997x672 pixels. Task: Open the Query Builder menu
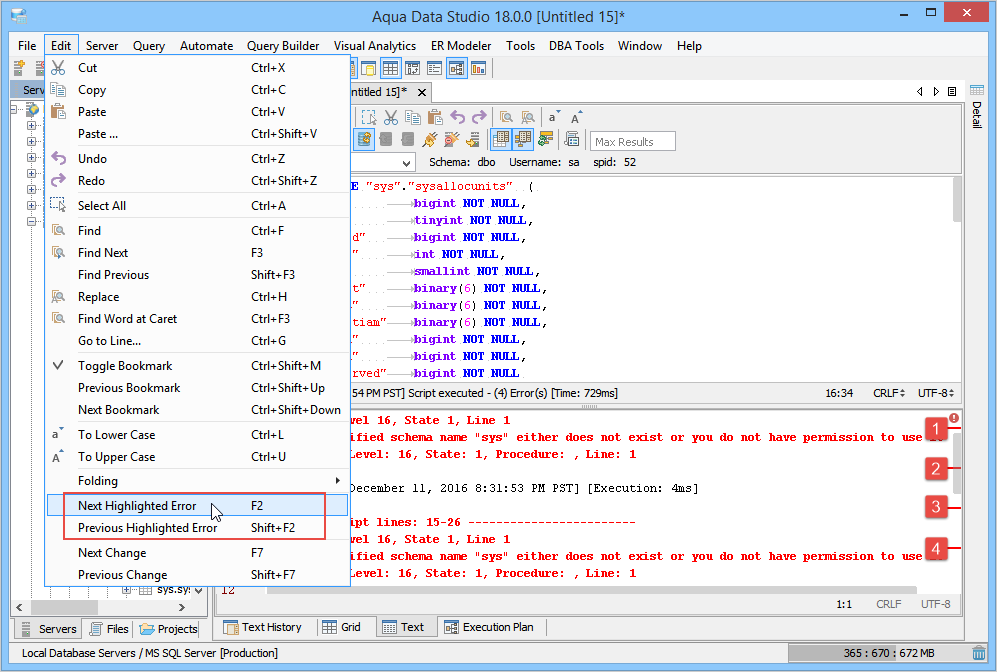[x=283, y=46]
